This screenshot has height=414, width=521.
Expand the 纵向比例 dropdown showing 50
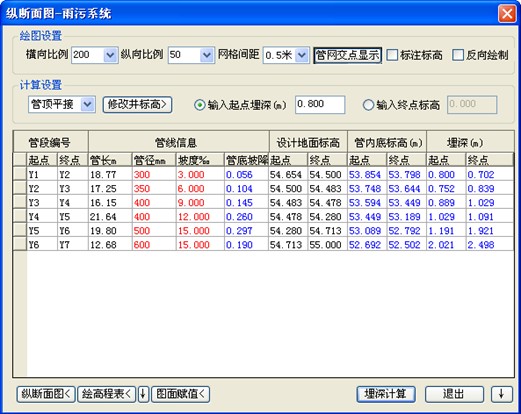point(207,55)
